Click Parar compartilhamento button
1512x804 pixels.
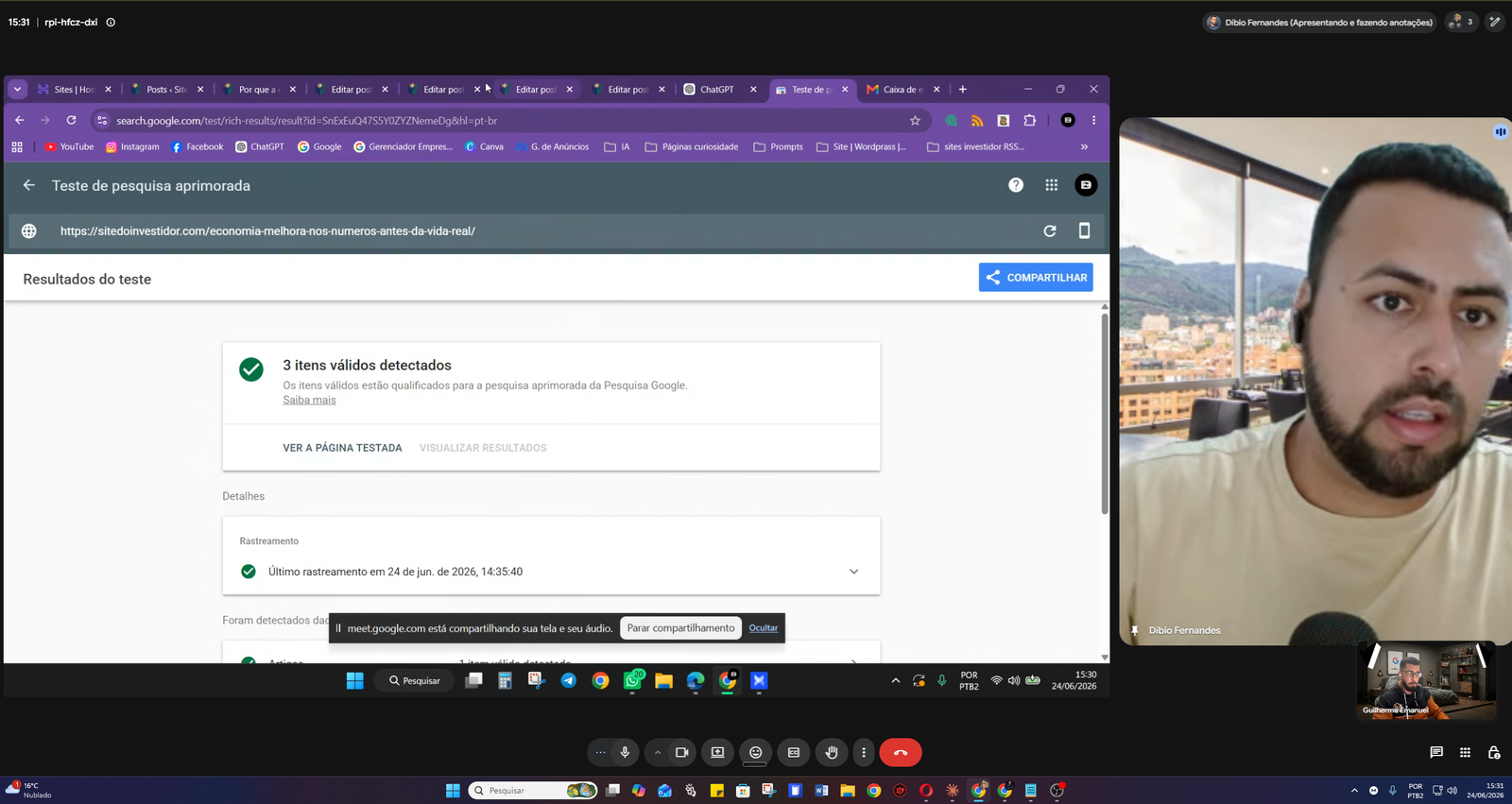pos(680,628)
